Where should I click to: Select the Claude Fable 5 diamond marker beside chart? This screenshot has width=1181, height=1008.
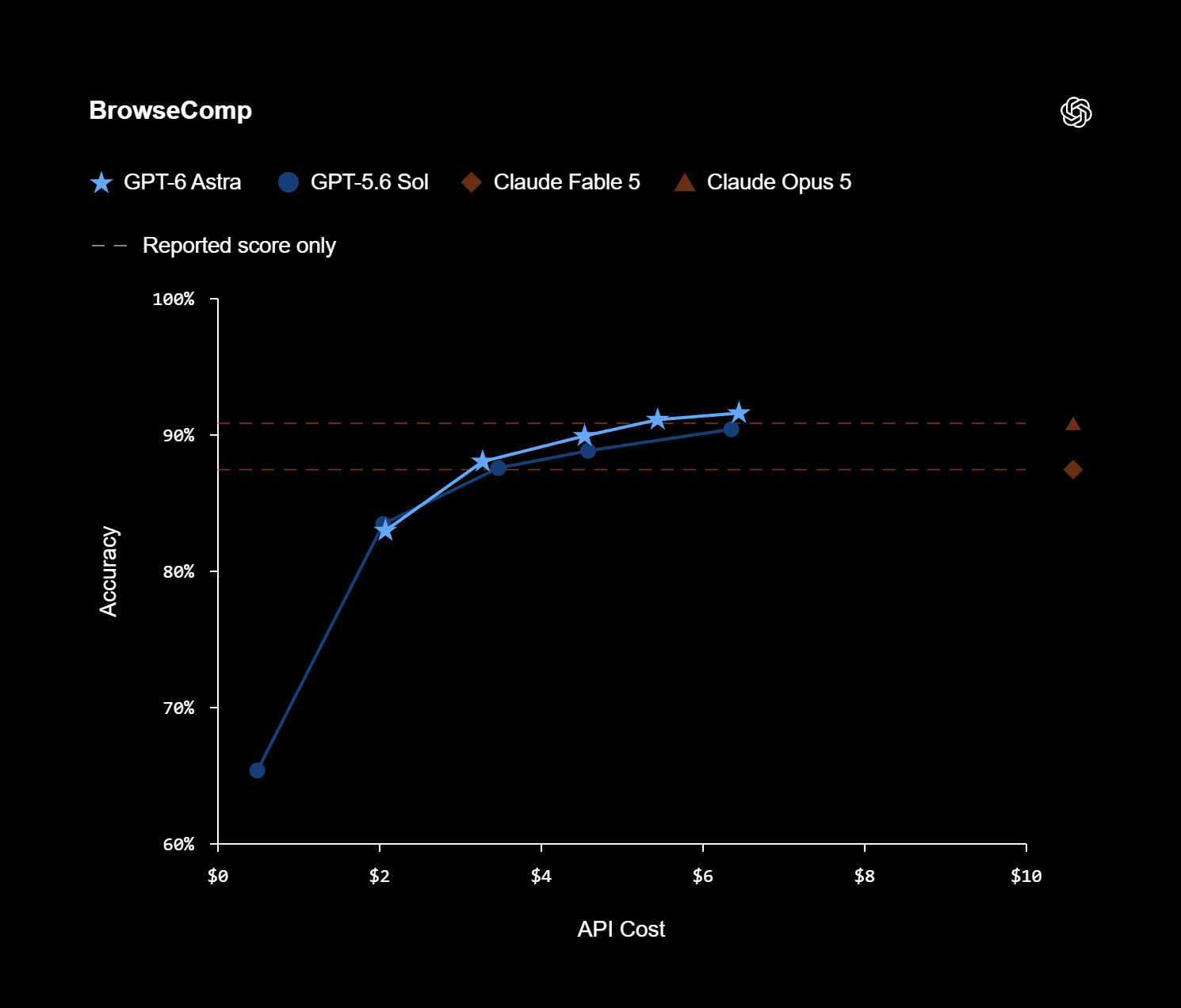click(x=1072, y=470)
